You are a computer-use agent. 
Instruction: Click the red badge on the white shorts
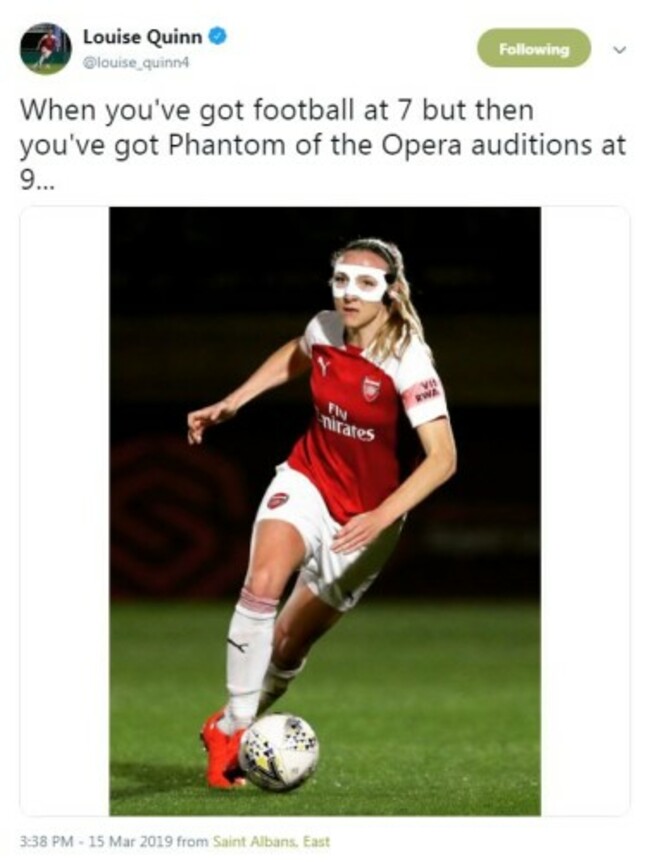[278, 500]
